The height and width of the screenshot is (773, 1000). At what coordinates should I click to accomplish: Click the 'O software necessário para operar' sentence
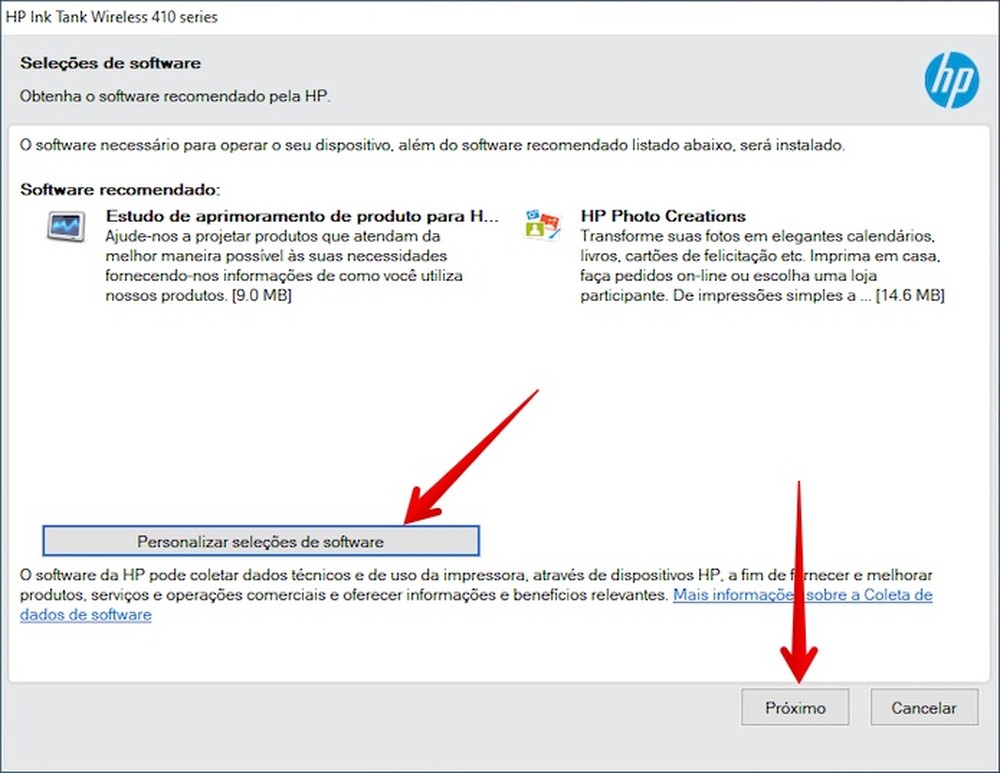[x=432, y=145]
